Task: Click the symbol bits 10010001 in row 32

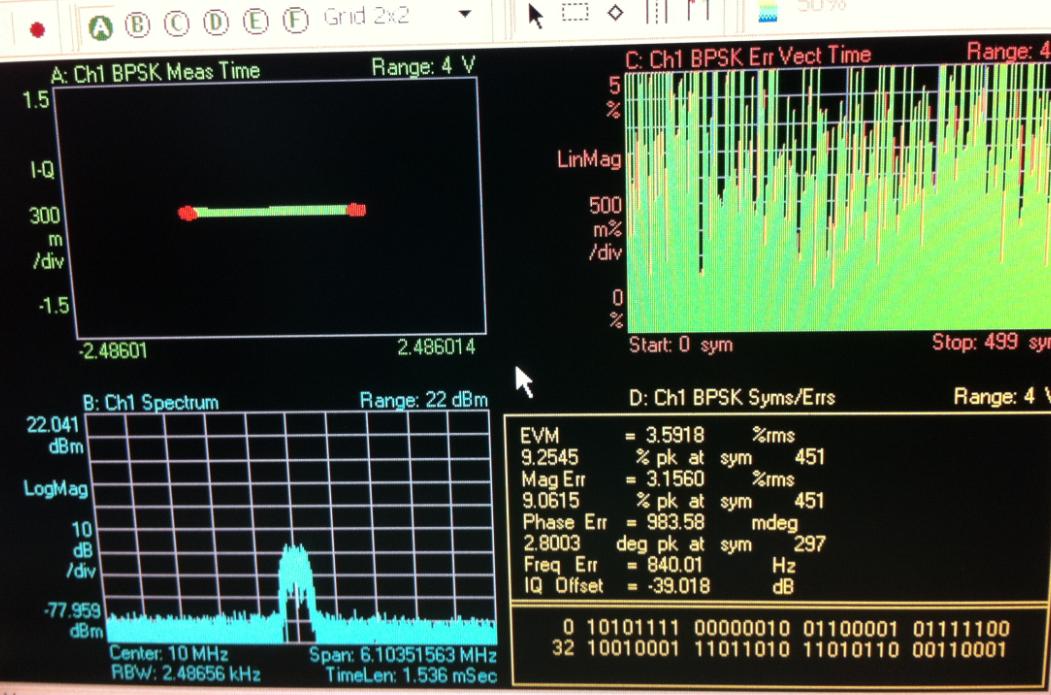Action: click(633, 649)
